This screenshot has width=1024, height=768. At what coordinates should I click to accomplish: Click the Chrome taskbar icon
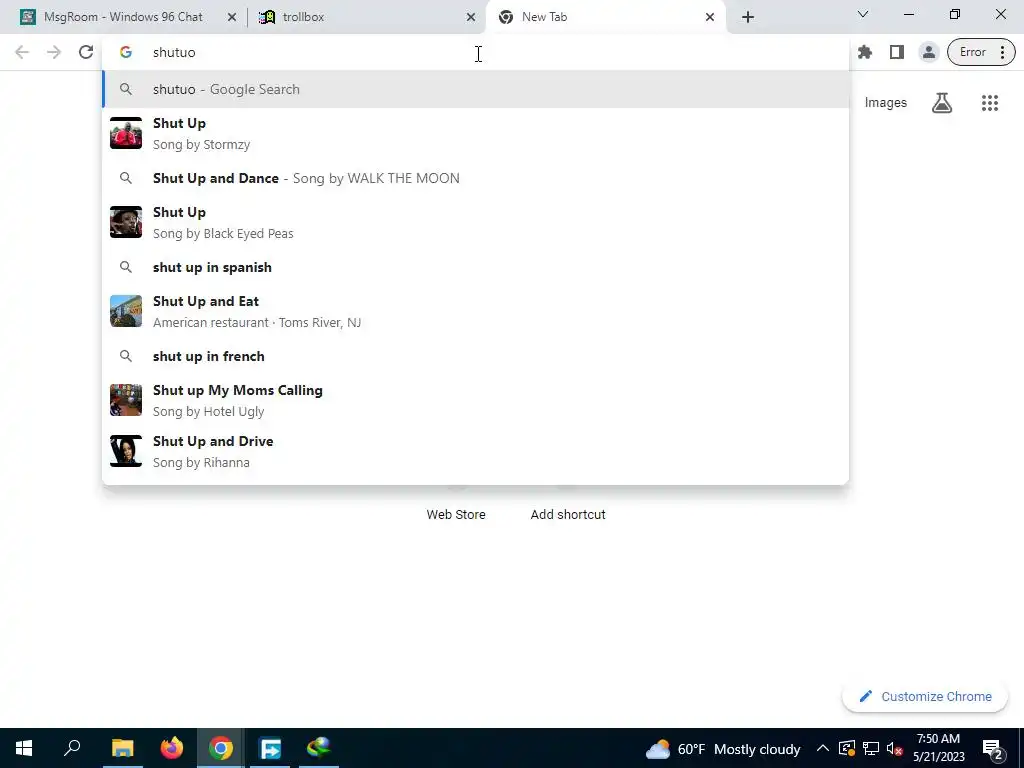pos(221,748)
